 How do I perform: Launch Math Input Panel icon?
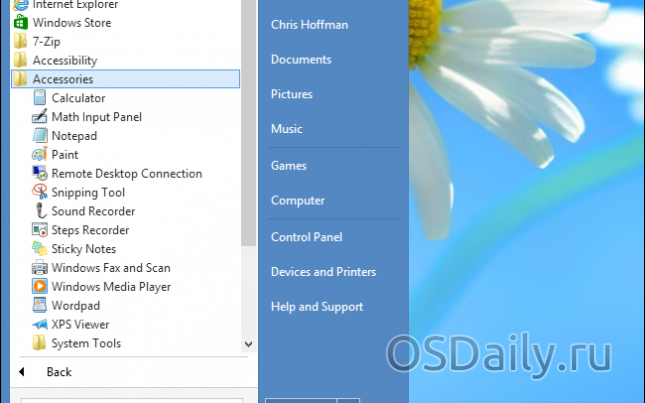[x=40, y=117]
